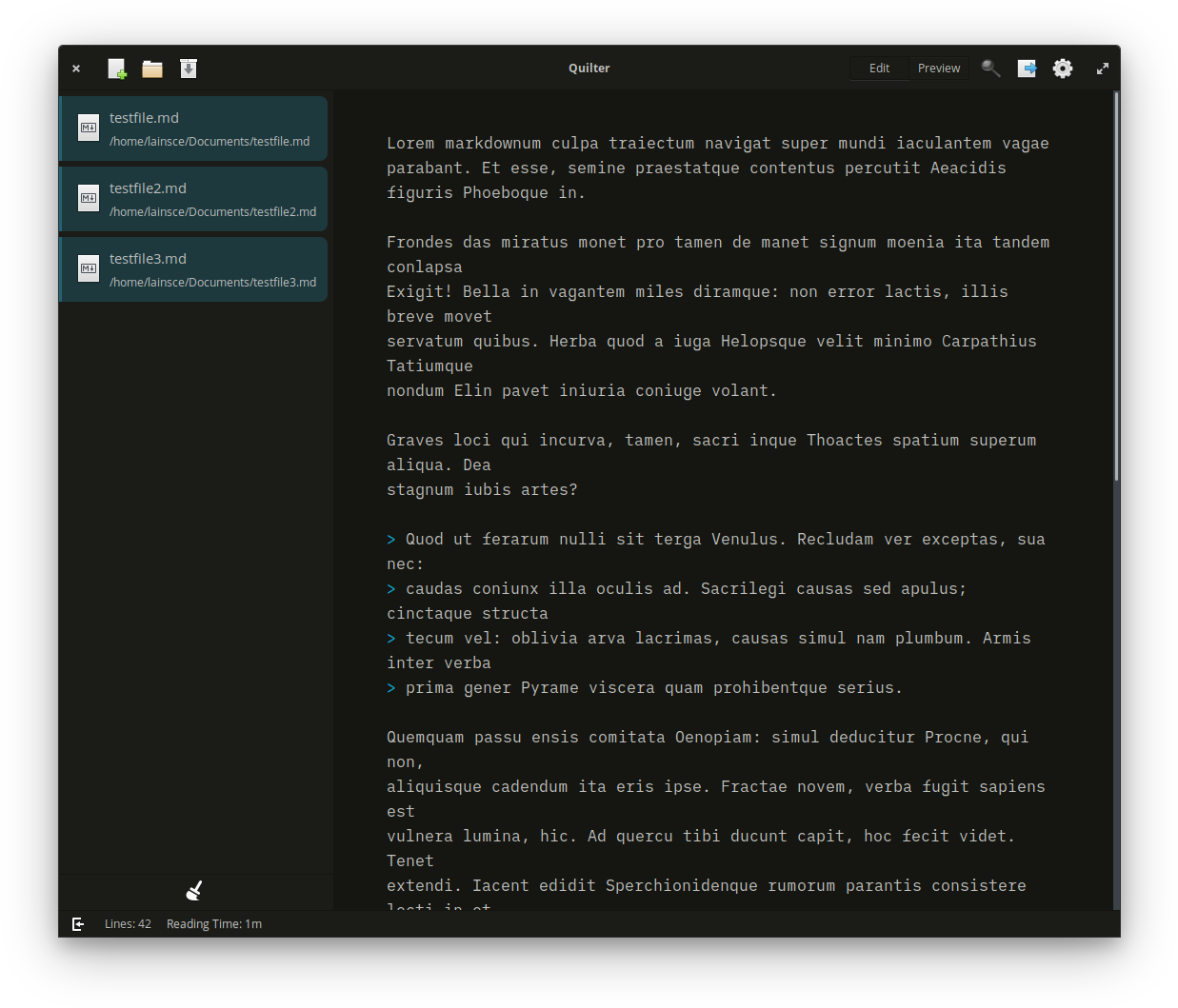Switch to Preview mode
Viewport: 1178px width, 1008px height.
coord(939,69)
